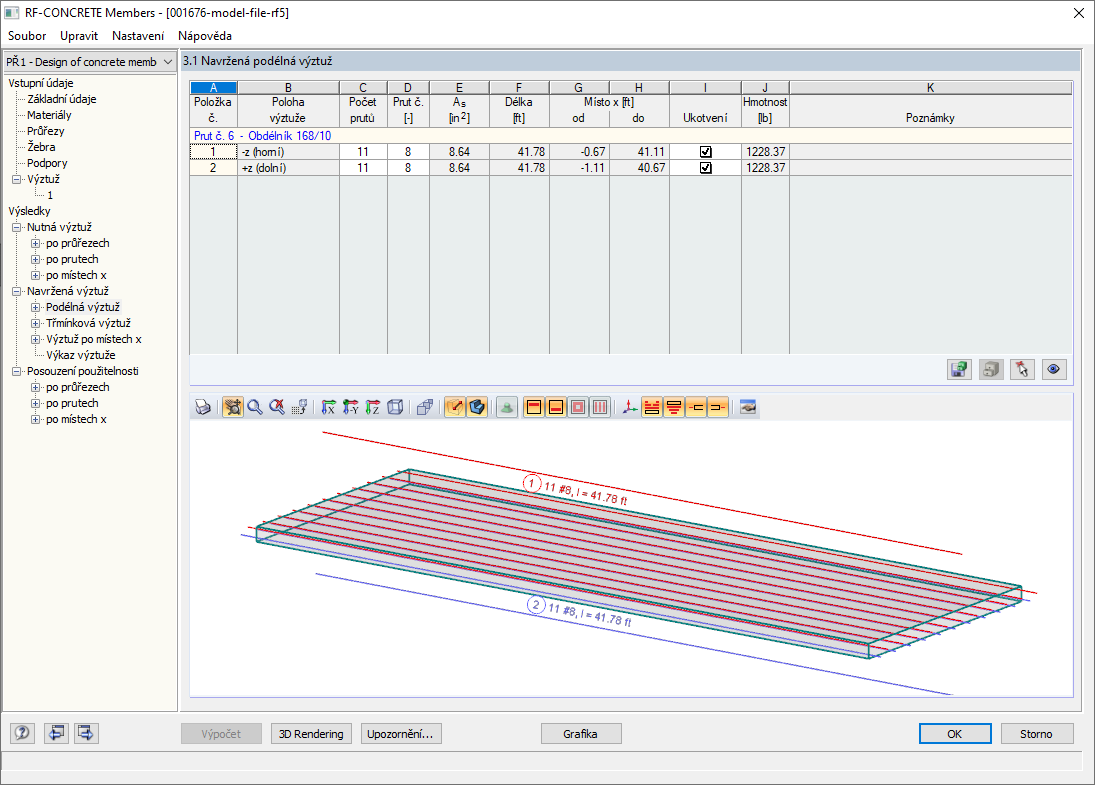The width and height of the screenshot is (1095, 785).
Task: Select the zoom magnifier tool
Action: coord(255,407)
